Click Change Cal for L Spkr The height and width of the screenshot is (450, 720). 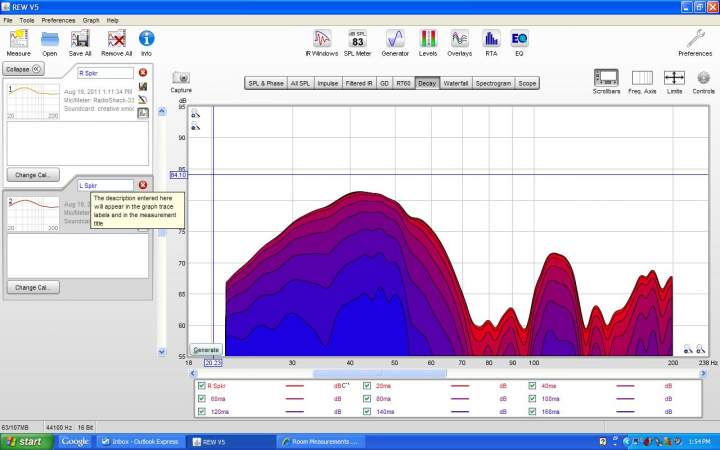tap(33, 287)
